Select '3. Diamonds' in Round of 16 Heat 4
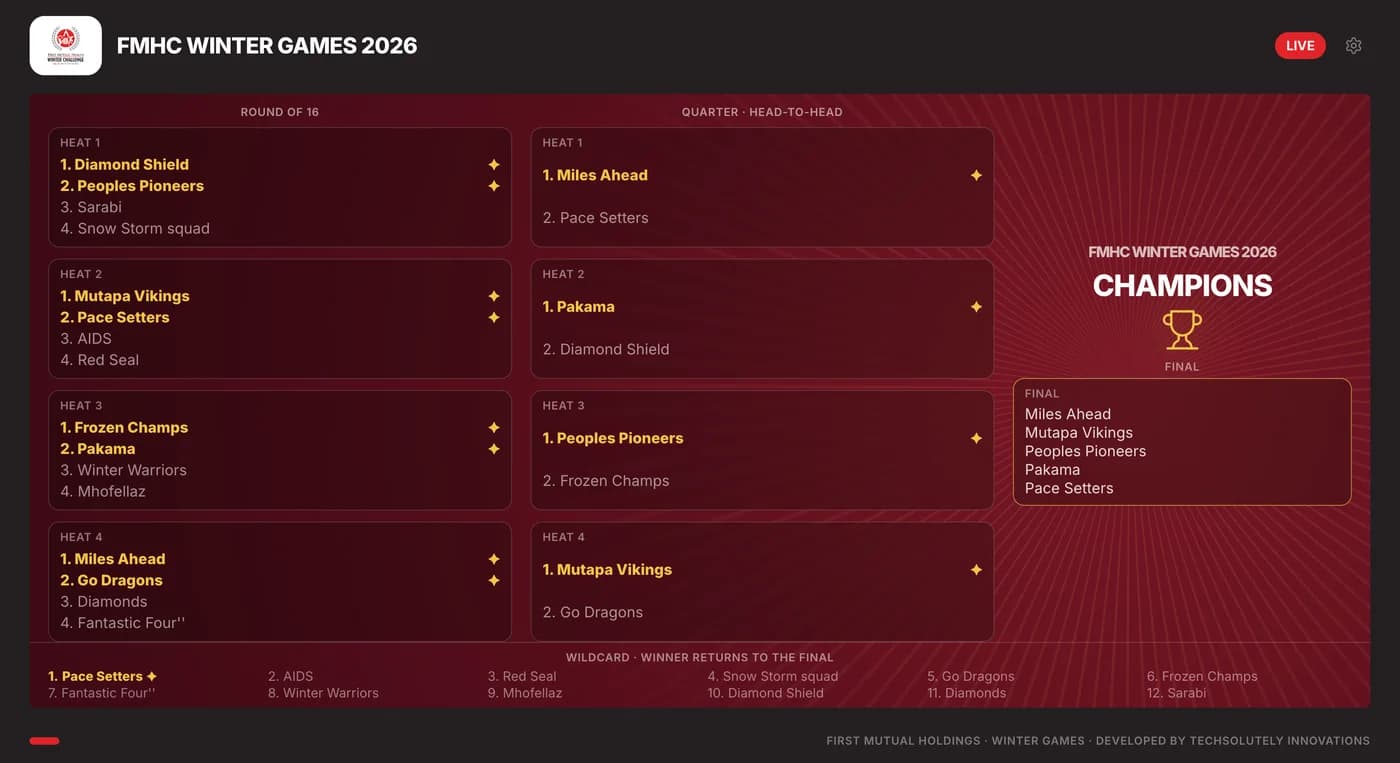This screenshot has height=763, width=1400. click(x=104, y=601)
